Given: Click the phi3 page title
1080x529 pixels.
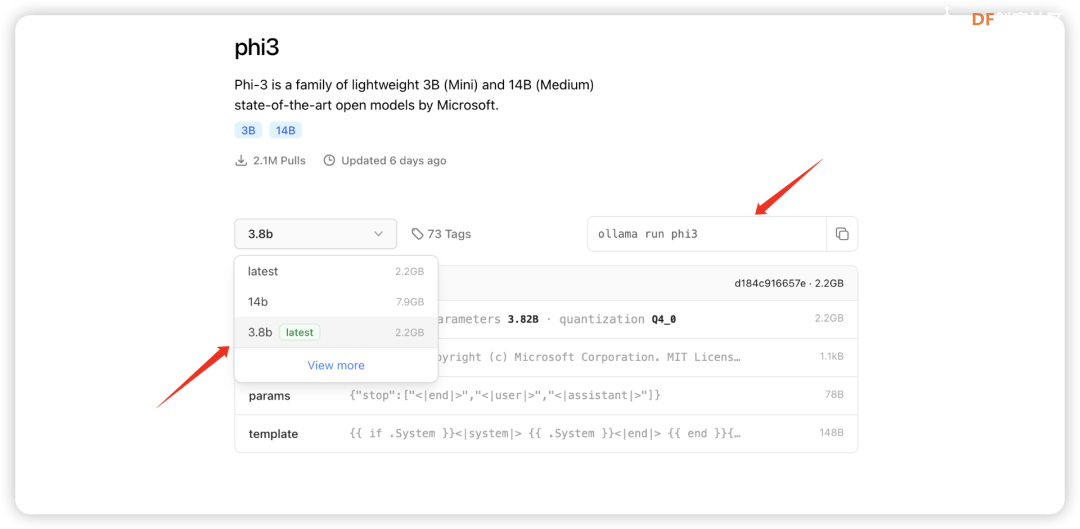Looking at the screenshot, I should tap(257, 48).
